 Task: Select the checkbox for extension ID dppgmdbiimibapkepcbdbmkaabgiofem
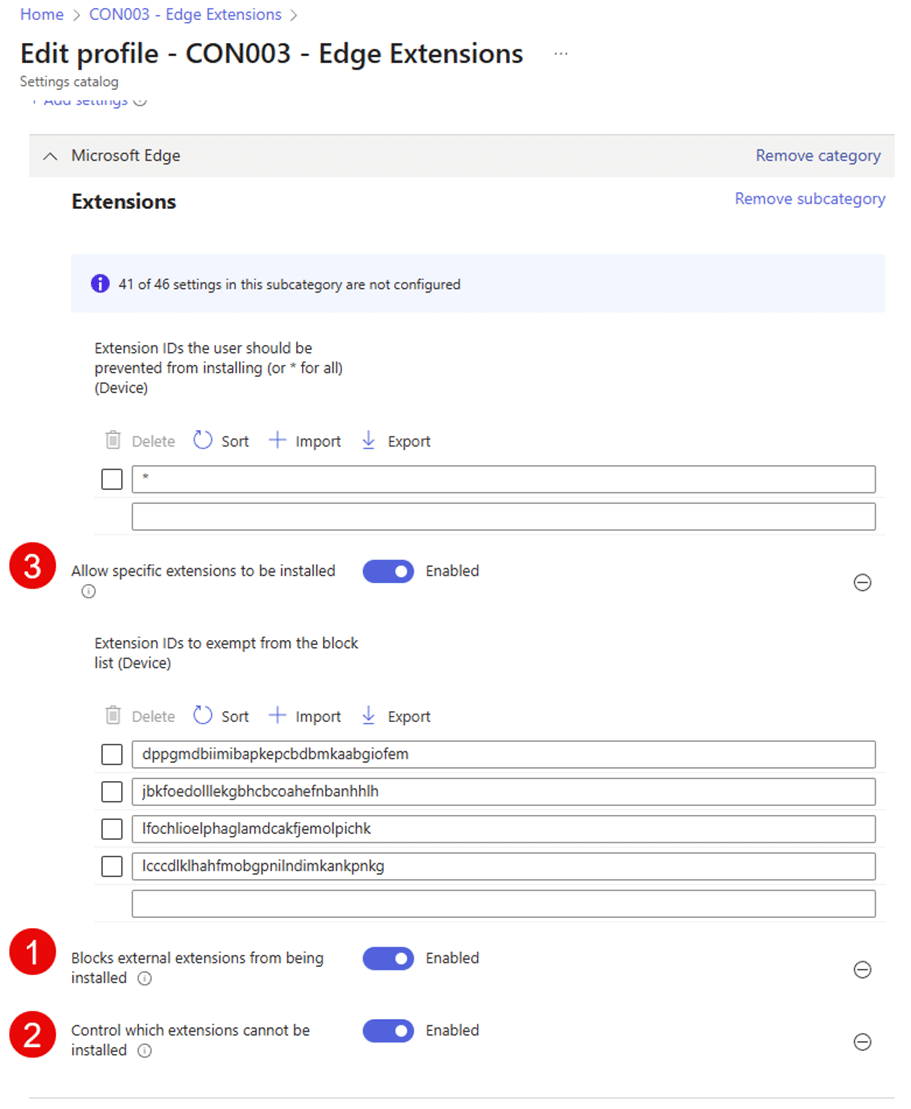pos(112,755)
